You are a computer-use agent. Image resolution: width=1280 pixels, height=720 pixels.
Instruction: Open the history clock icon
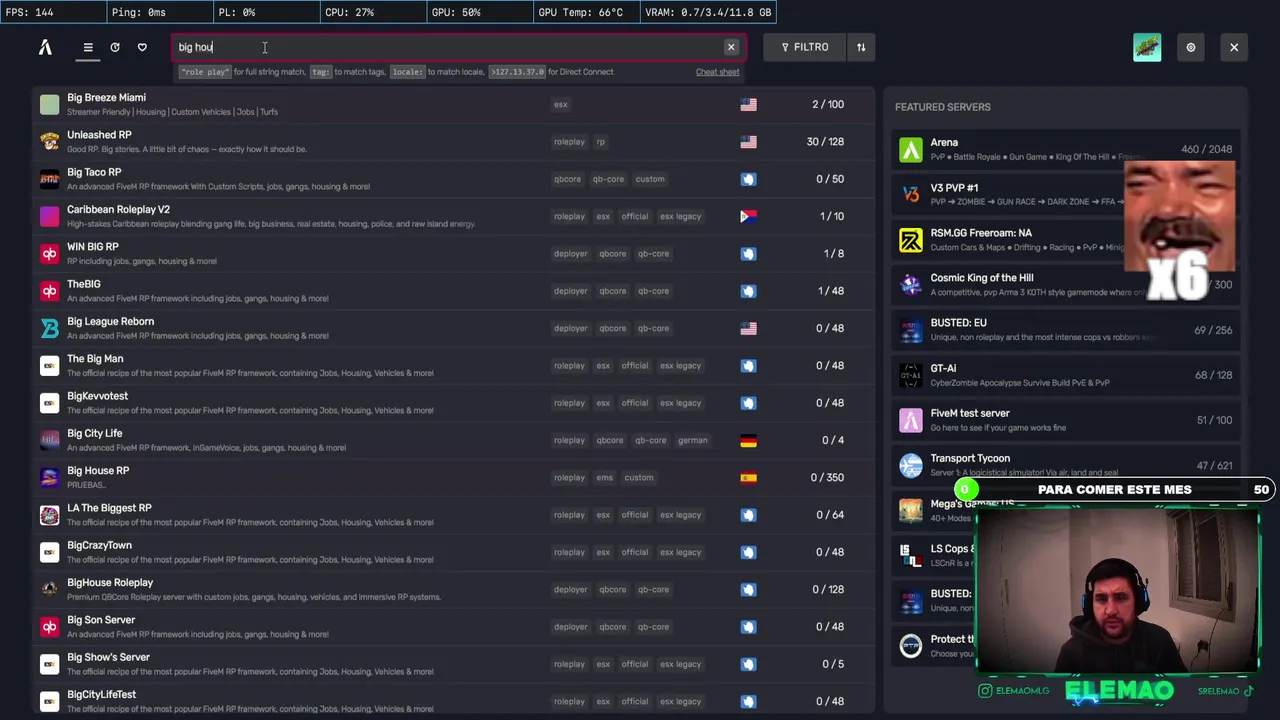coord(115,47)
